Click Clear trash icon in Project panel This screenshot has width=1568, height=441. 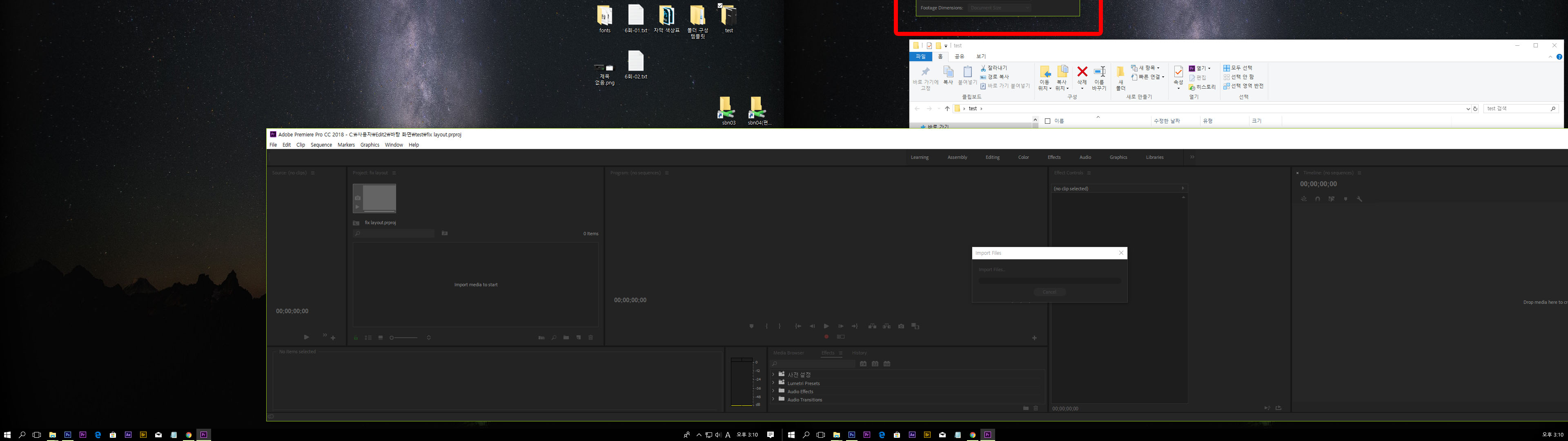click(x=590, y=337)
